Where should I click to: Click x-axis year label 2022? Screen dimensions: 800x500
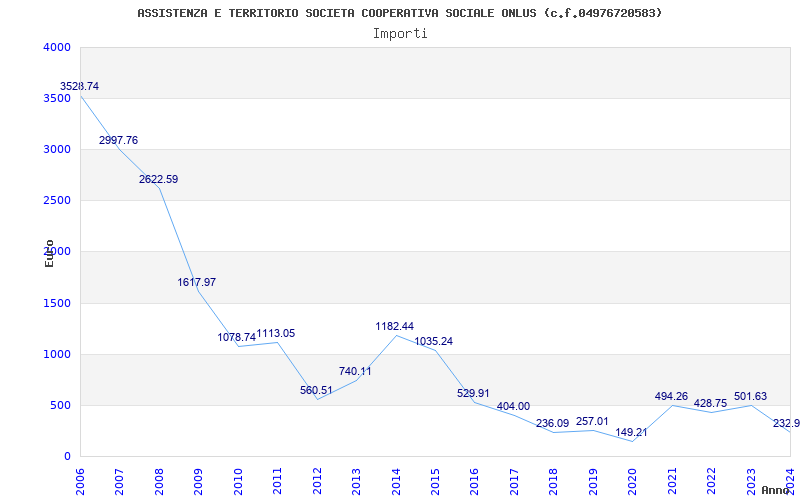[x=711, y=482]
